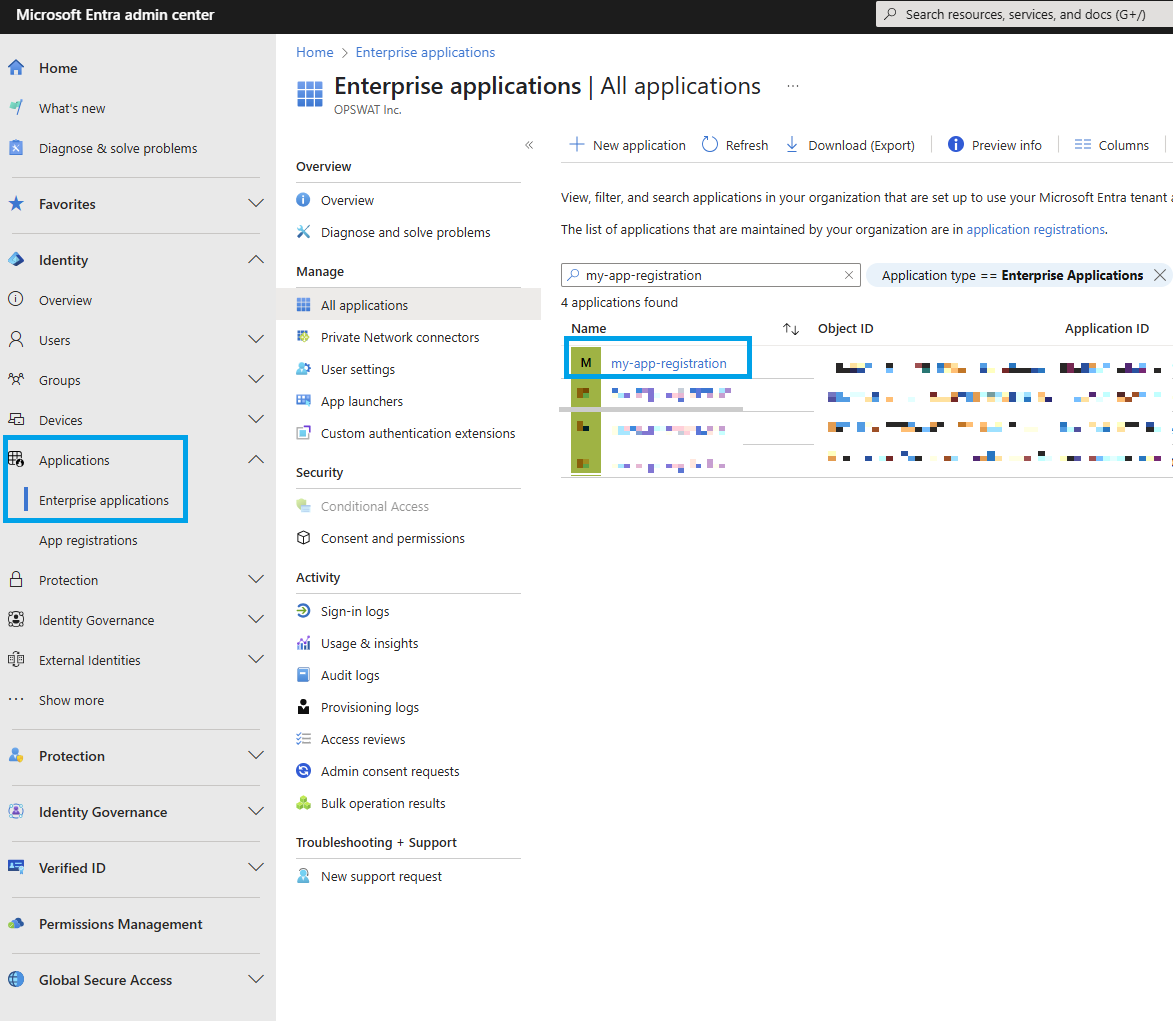Collapse the Identity section chevron
The height and width of the screenshot is (1021, 1173).
(x=256, y=260)
